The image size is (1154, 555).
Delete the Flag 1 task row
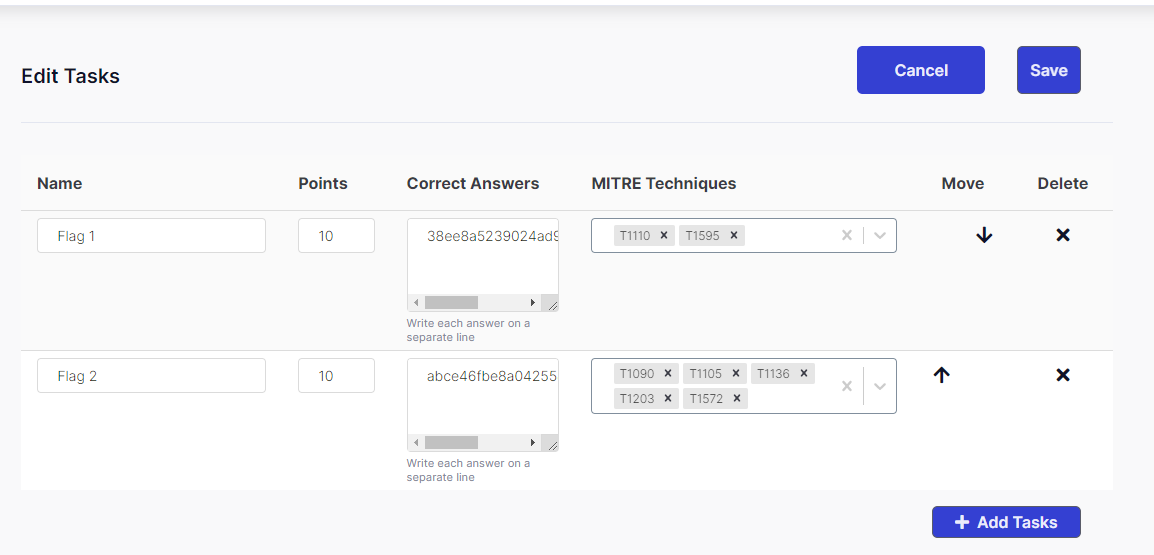[x=1063, y=235]
